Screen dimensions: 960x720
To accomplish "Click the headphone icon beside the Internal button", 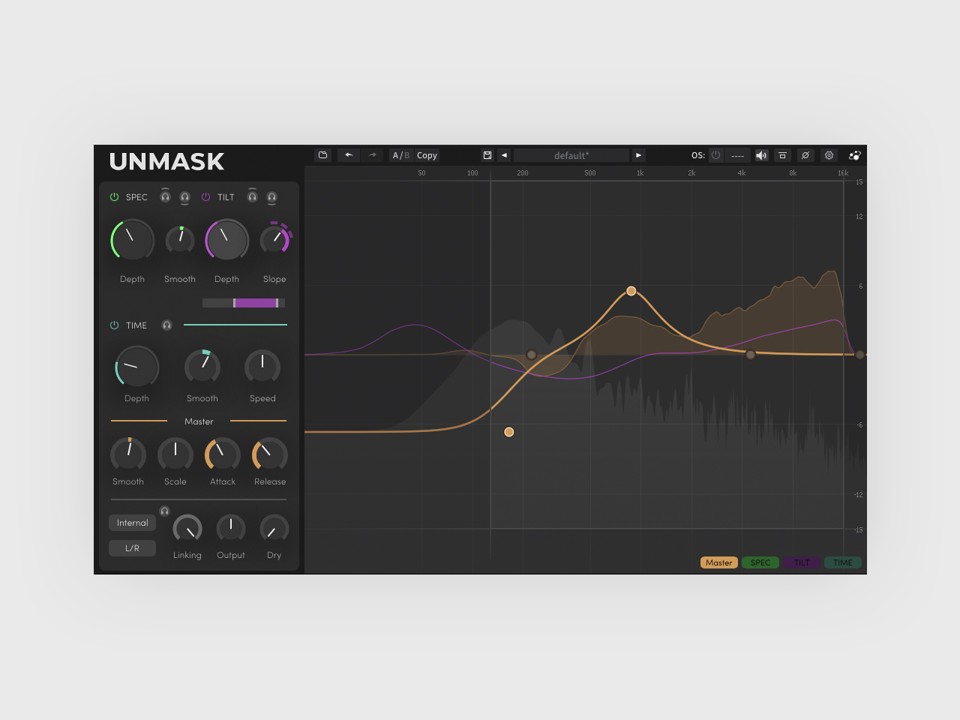I will coord(164,511).
